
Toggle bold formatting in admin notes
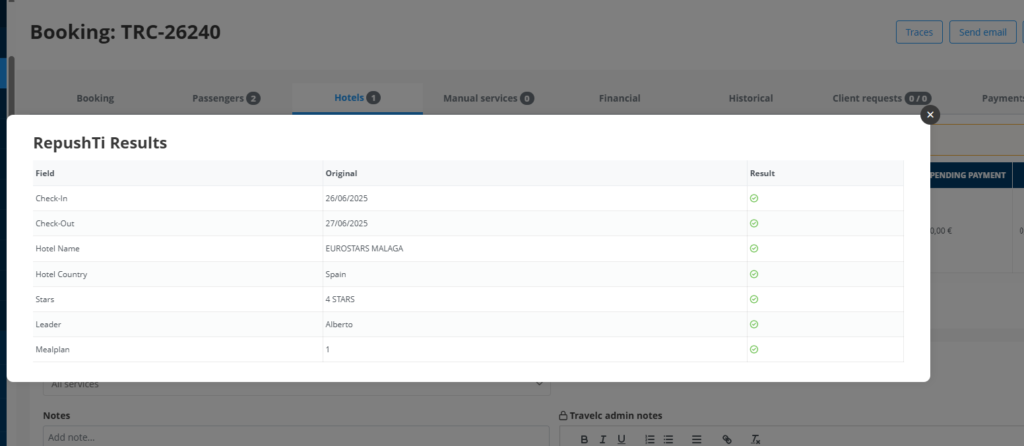(580, 439)
